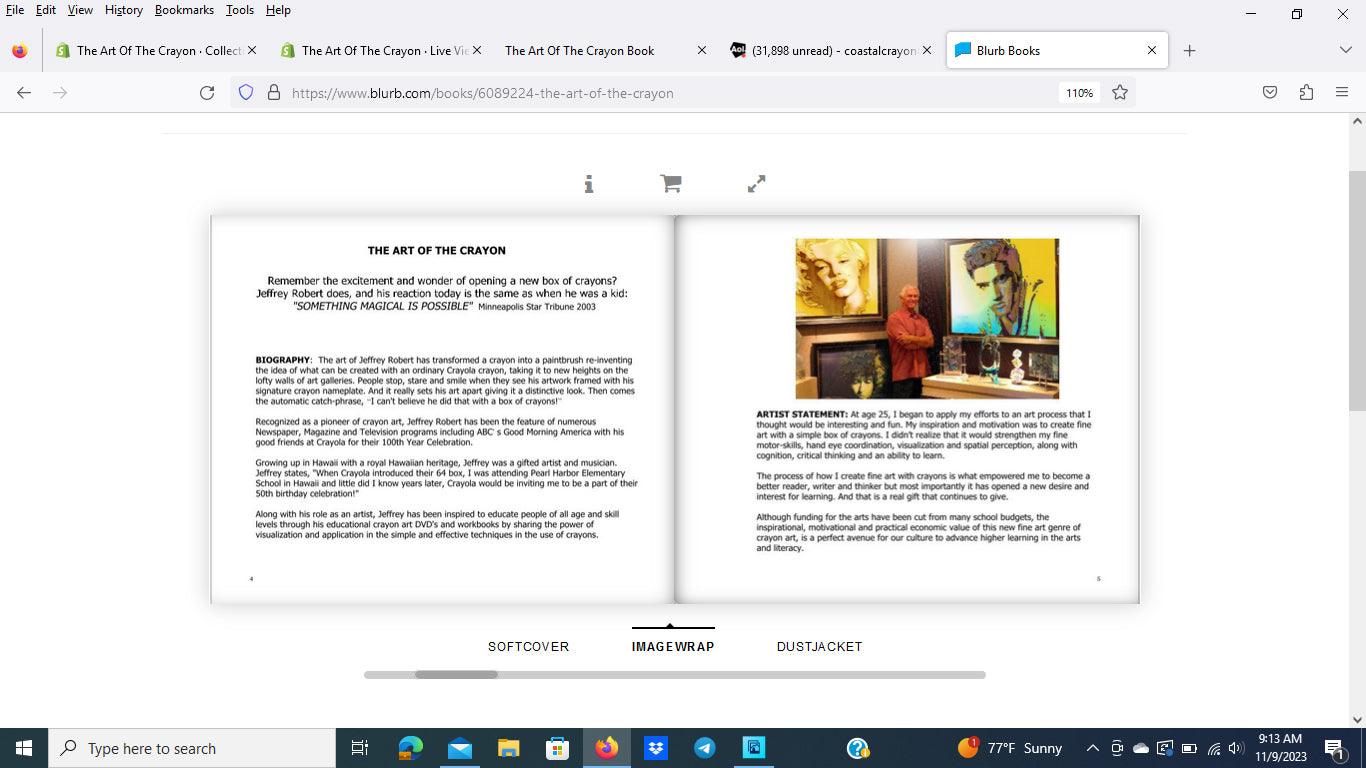This screenshot has width=1366, height=768.
Task: Bookmark this page with star icon
Action: pyautogui.click(x=1120, y=93)
